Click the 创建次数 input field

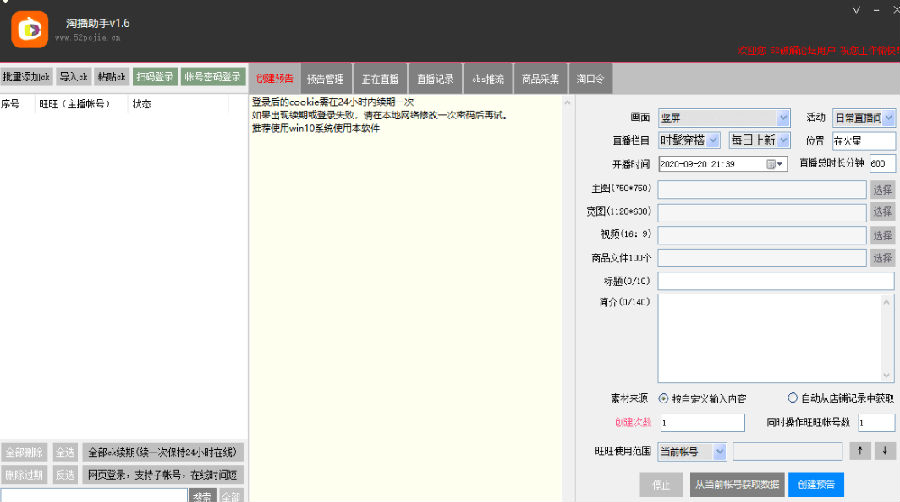coord(702,423)
